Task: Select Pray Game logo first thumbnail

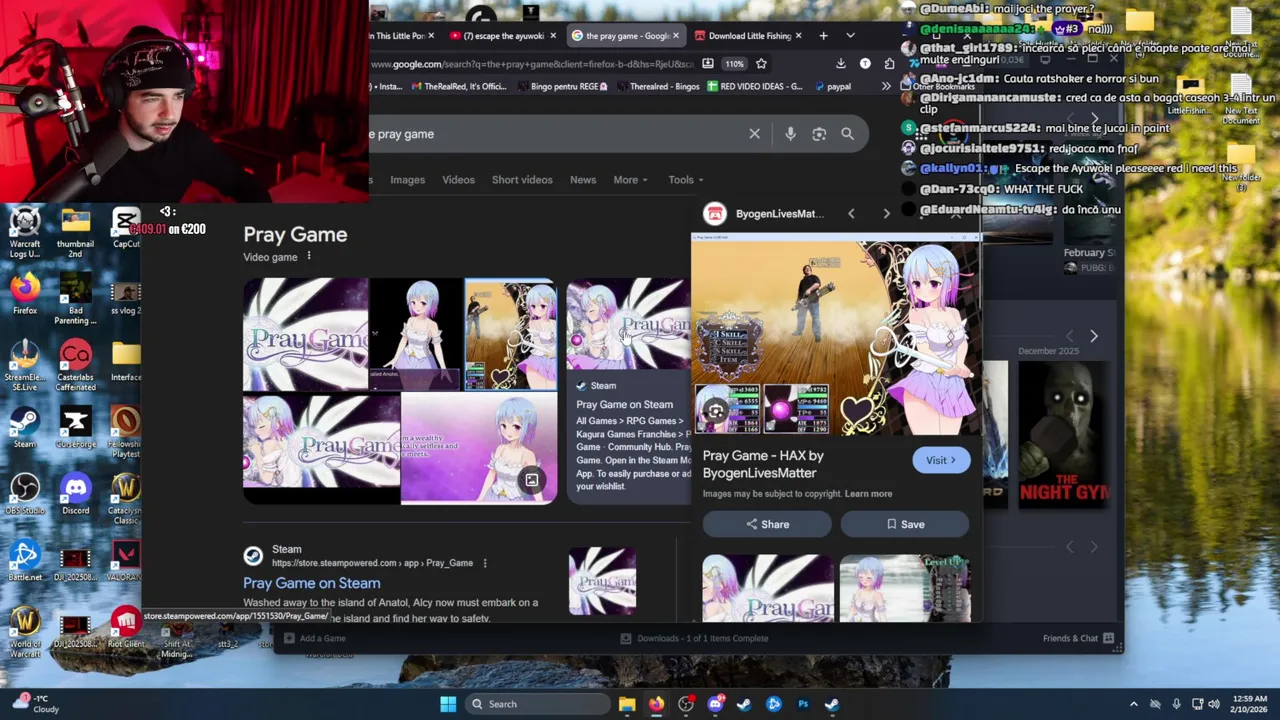Action: coord(306,334)
